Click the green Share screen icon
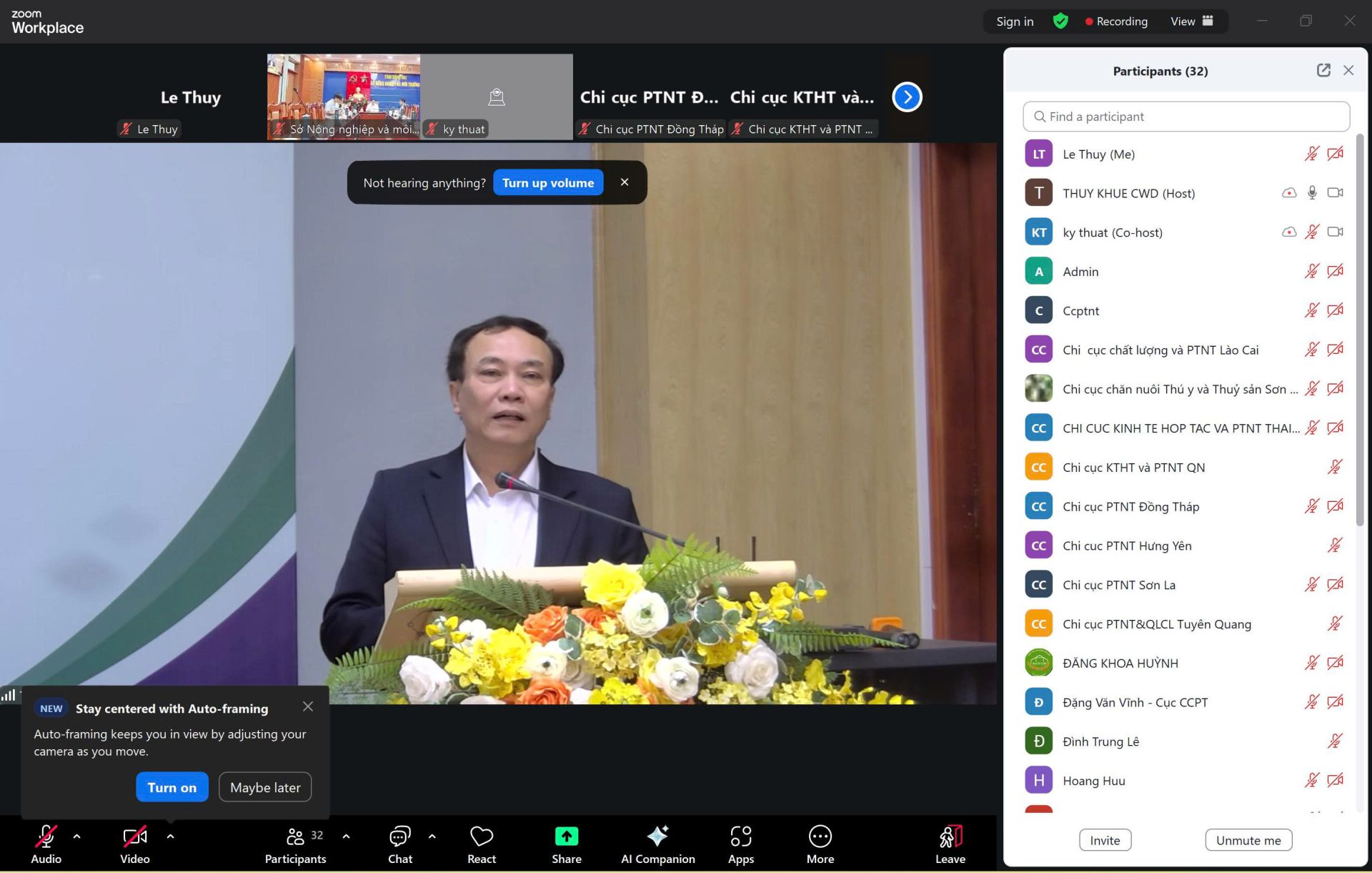 pyautogui.click(x=566, y=837)
